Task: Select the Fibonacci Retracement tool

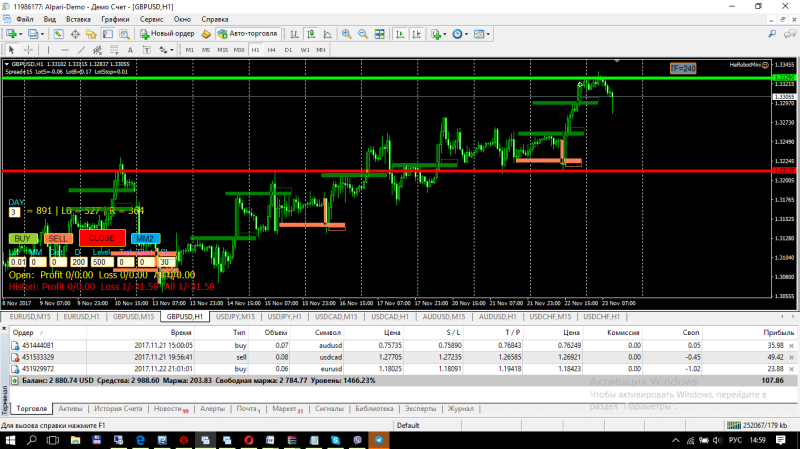Action: [x=114, y=50]
